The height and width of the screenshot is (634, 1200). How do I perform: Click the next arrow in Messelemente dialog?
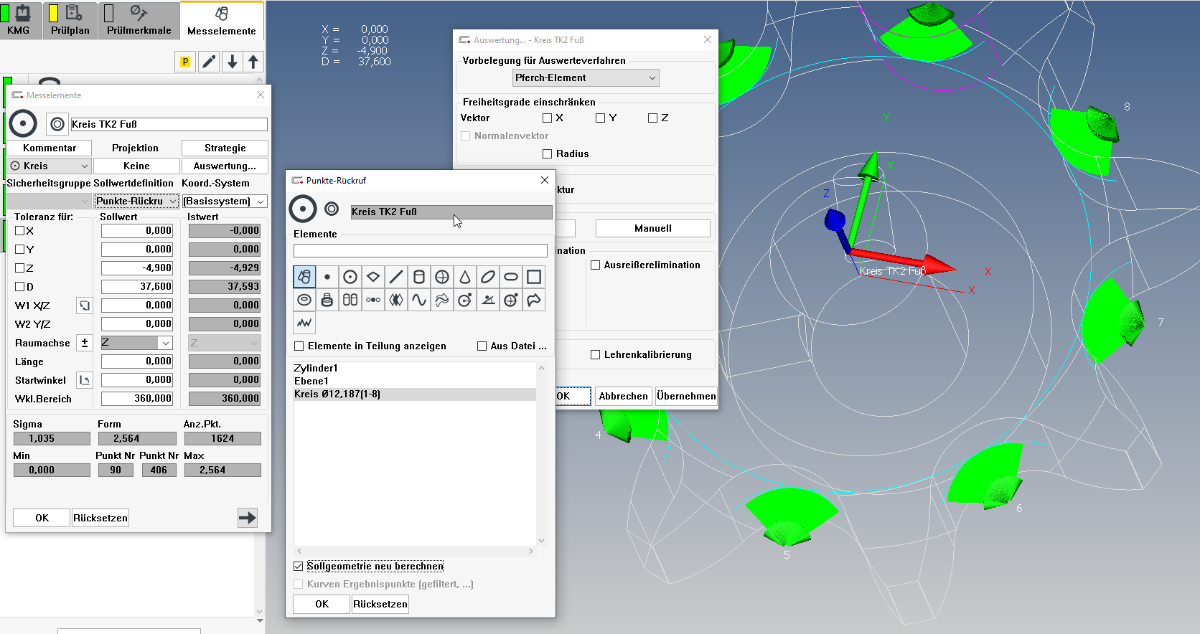tap(246, 517)
